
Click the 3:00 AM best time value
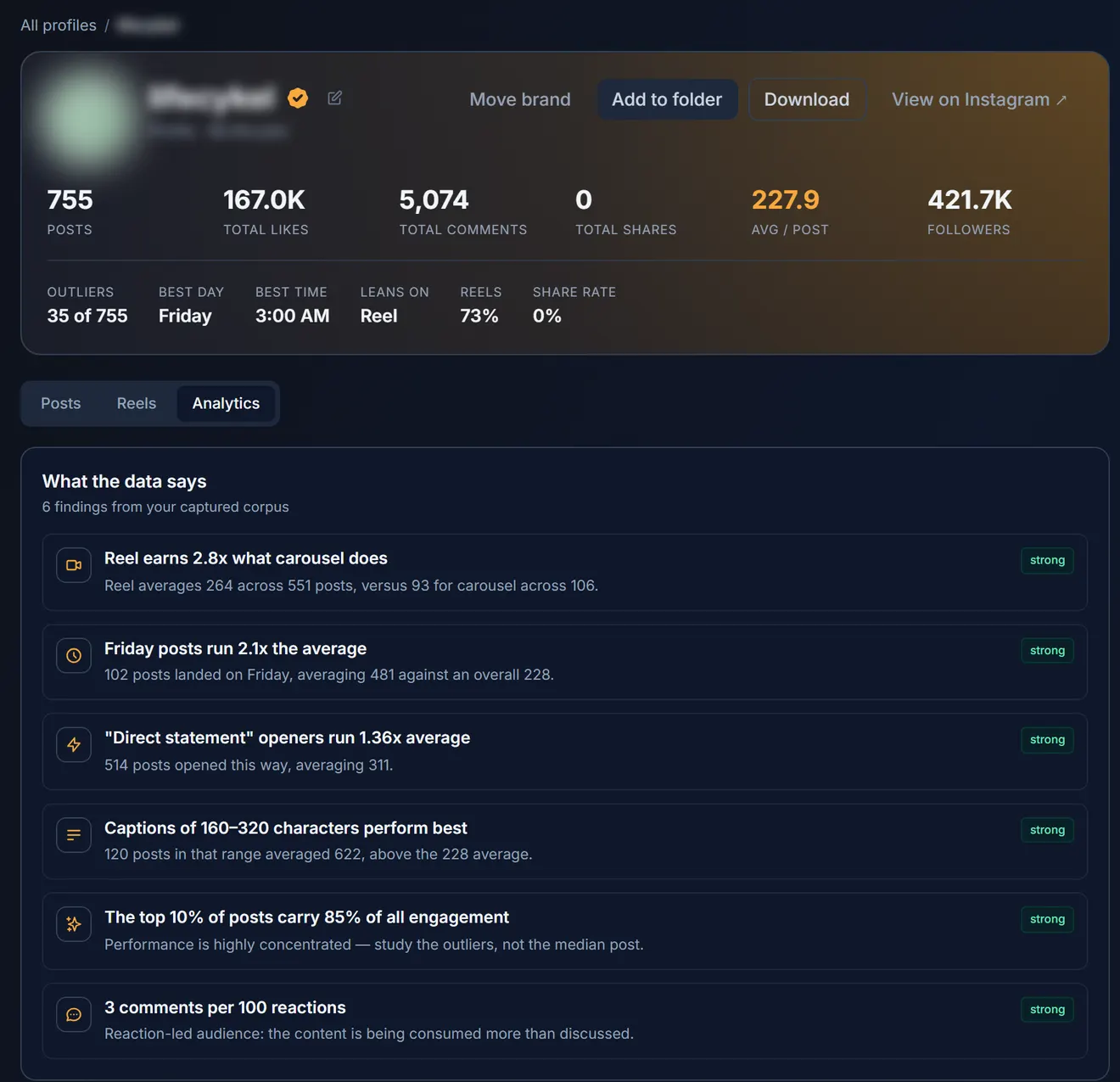(293, 316)
